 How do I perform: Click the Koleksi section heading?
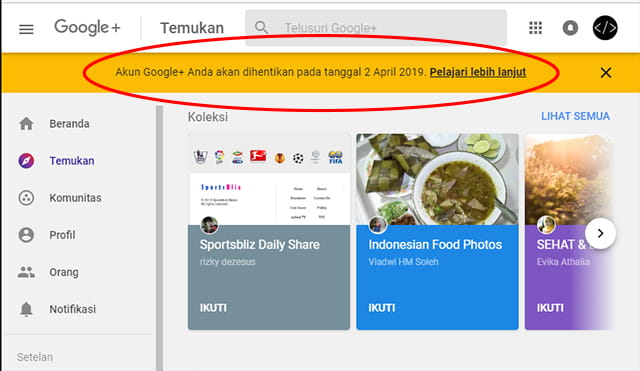tap(208, 117)
